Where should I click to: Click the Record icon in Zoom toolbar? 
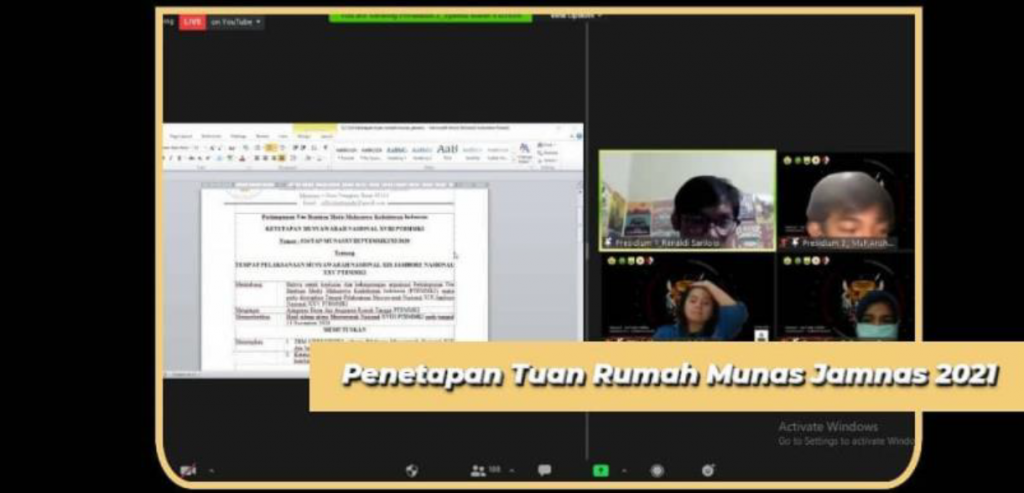pos(657,470)
